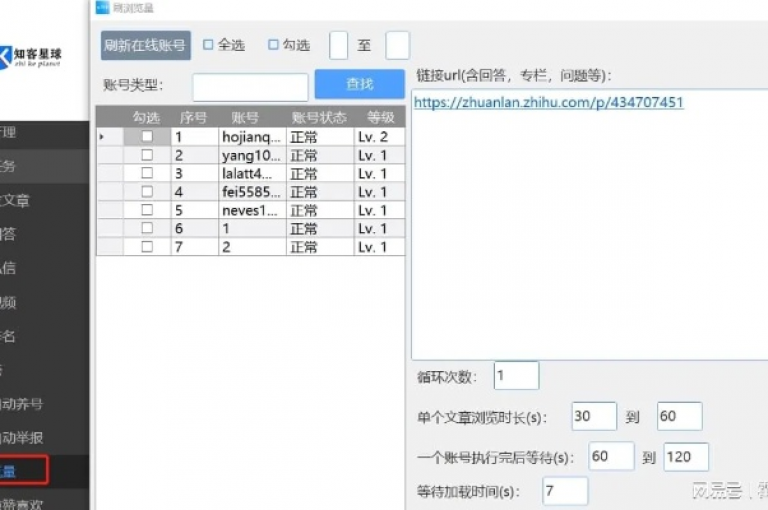Click the 等待加载时间 field showing 7

click(x=565, y=491)
